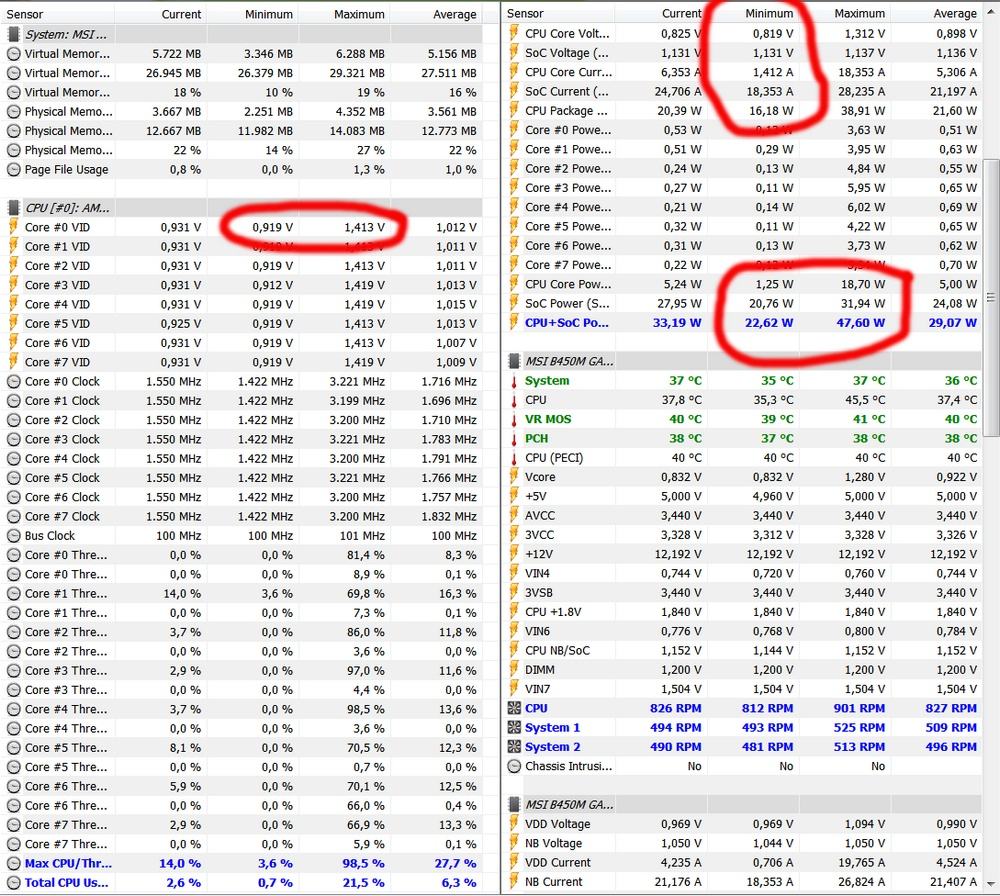Image resolution: width=1000 pixels, height=896 pixels.
Task: Click the left panel Maximum column header
Action: coord(344,13)
